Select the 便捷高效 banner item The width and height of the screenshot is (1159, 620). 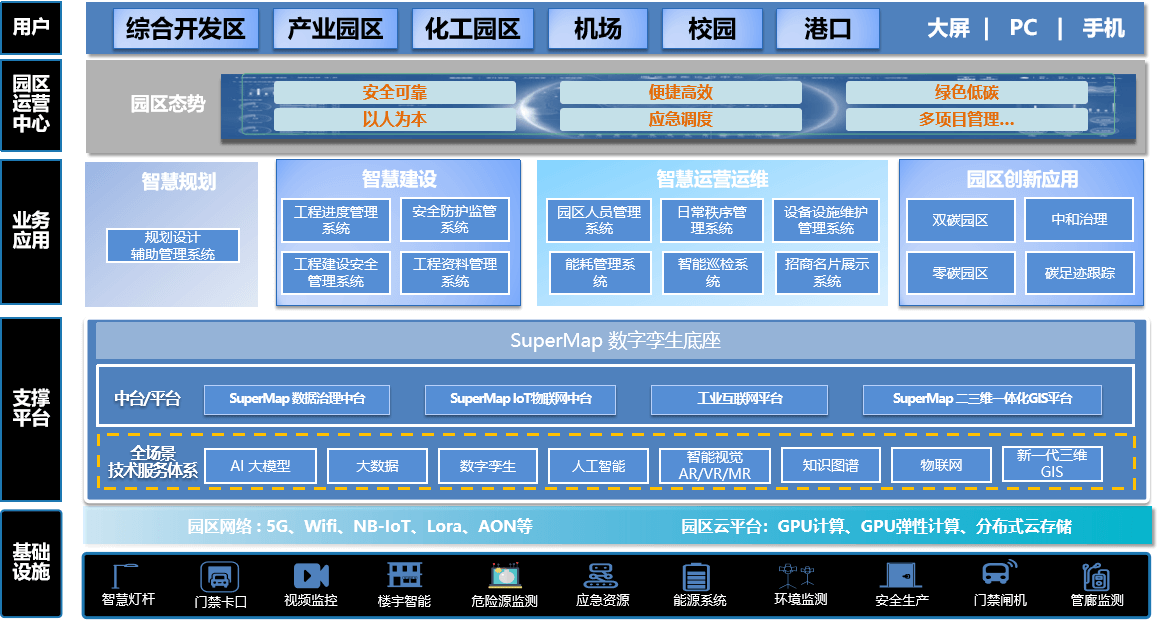(x=681, y=92)
